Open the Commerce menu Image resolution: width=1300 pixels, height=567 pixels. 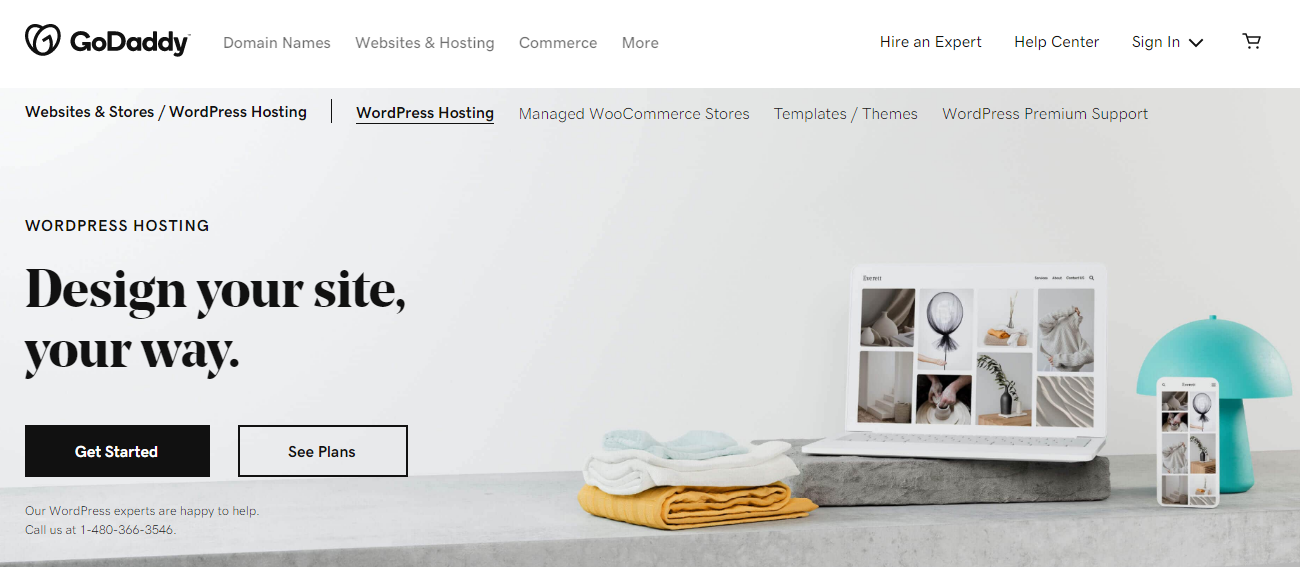(x=558, y=43)
